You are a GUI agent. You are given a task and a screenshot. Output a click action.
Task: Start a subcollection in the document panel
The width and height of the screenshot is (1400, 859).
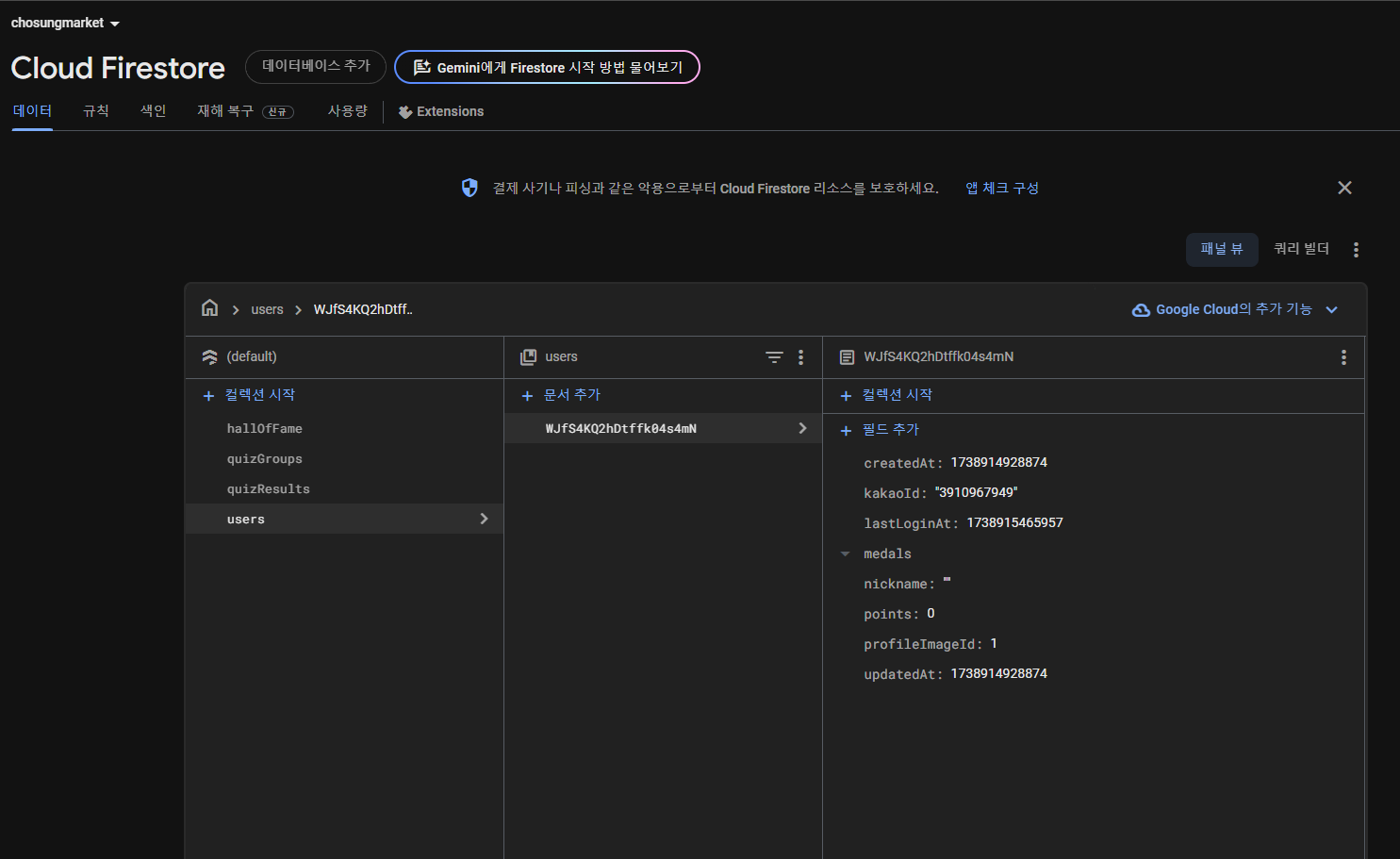(886, 395)
